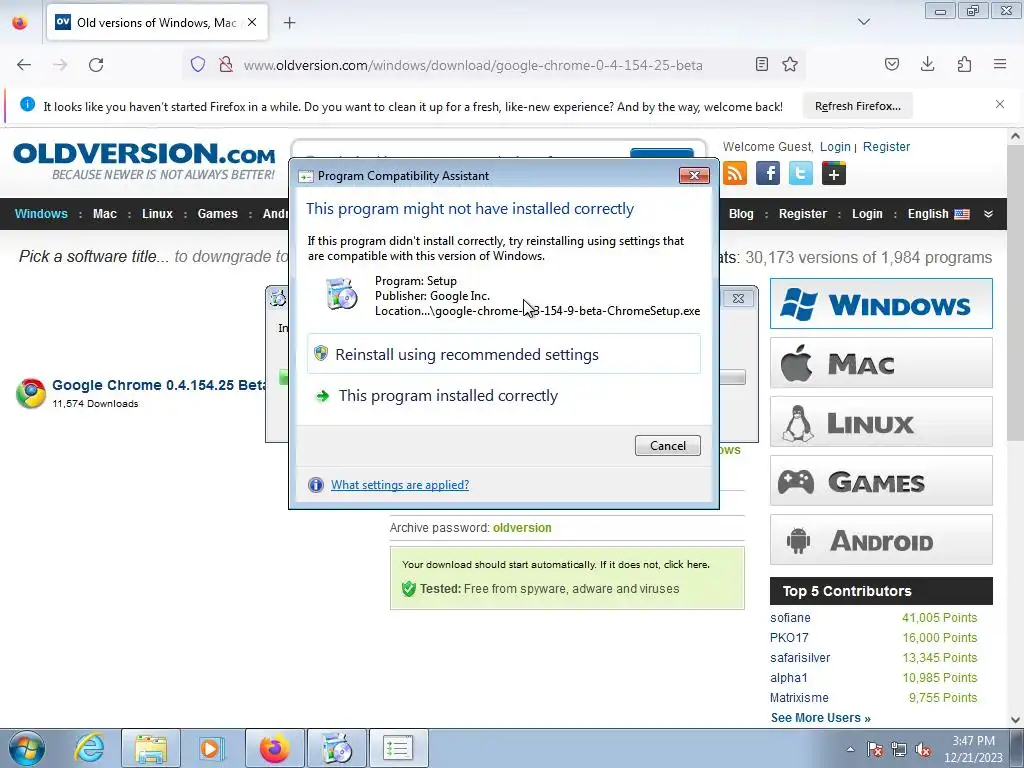Open Windows Media Player on taskbar
Image resolution: width=1024 pixels, height=768 pixels.
point(211,748)
